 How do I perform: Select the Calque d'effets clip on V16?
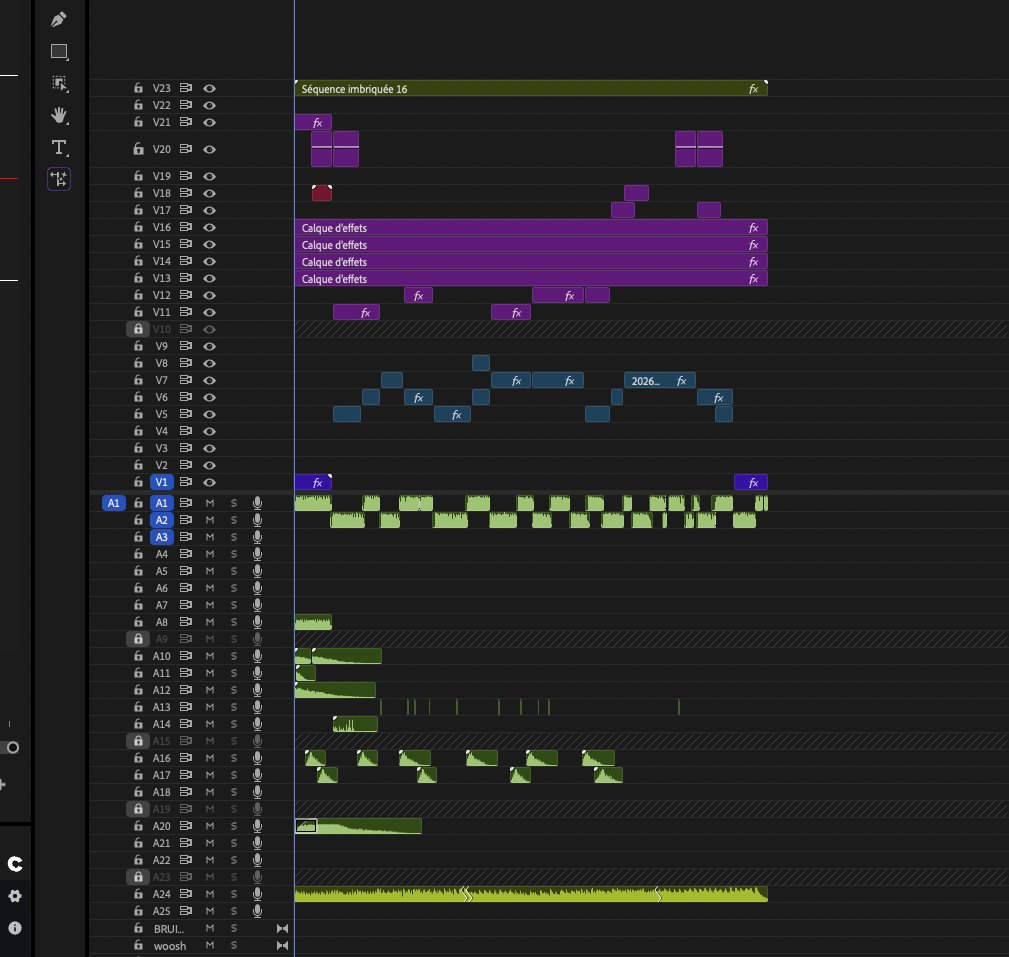[500, 227]
